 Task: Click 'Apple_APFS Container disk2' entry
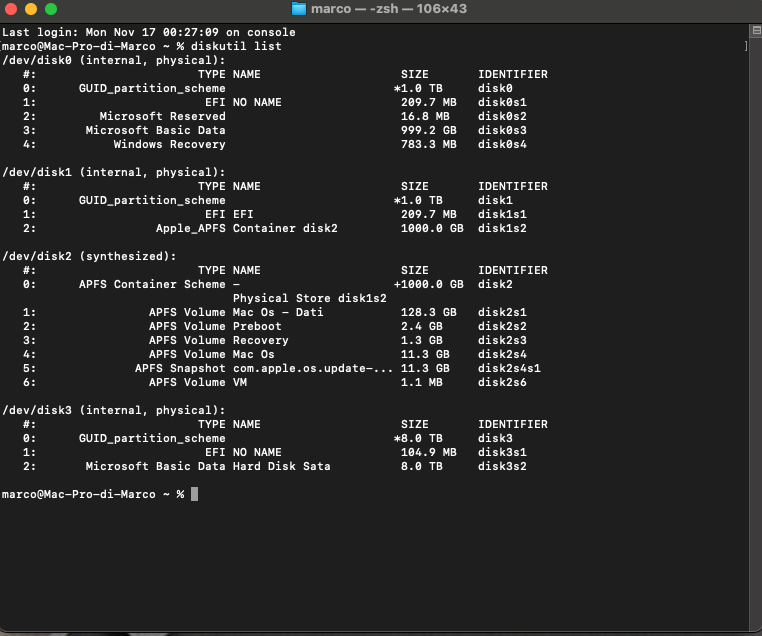click(x=246, y=228)
